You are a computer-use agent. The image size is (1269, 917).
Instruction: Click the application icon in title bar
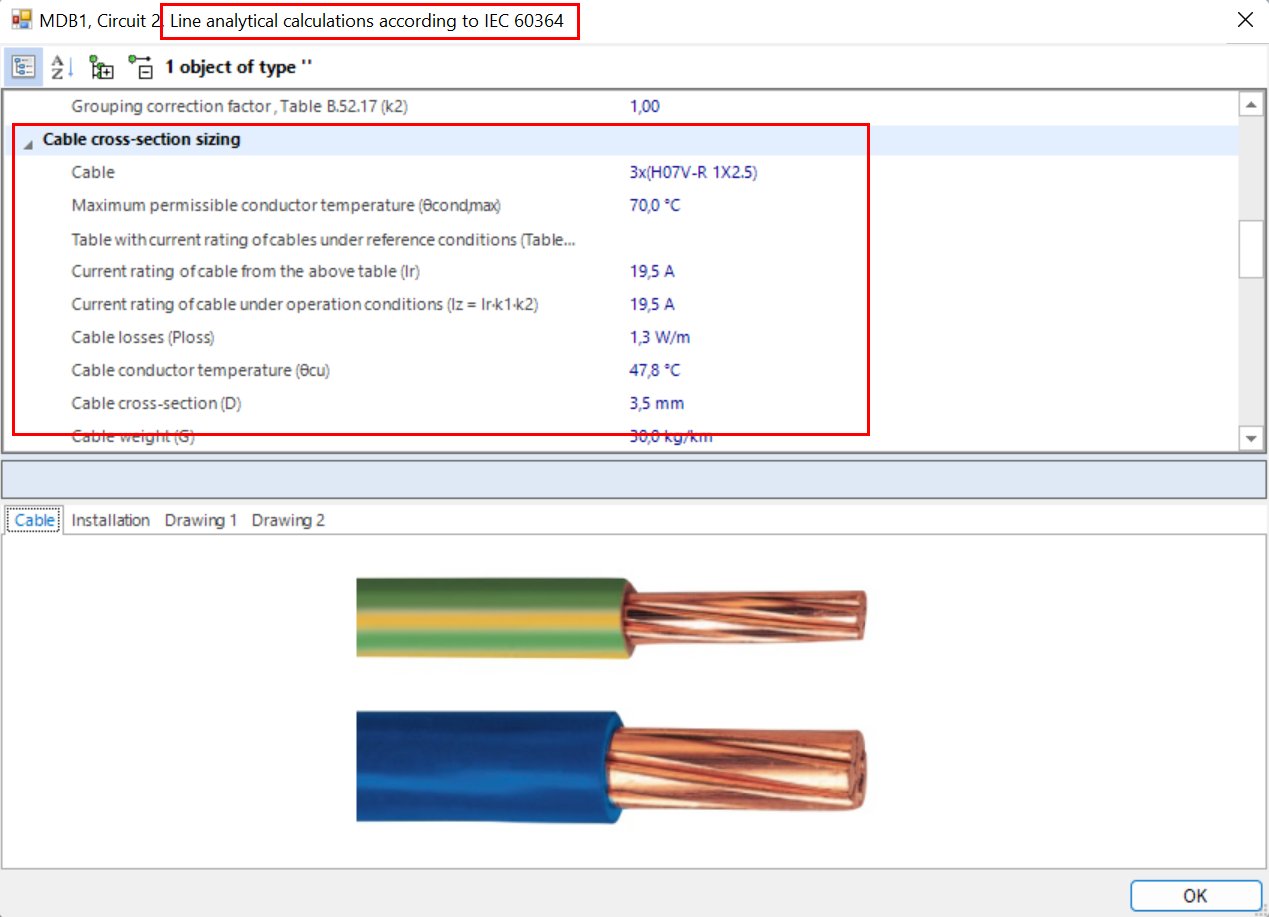tap(20, 20)
